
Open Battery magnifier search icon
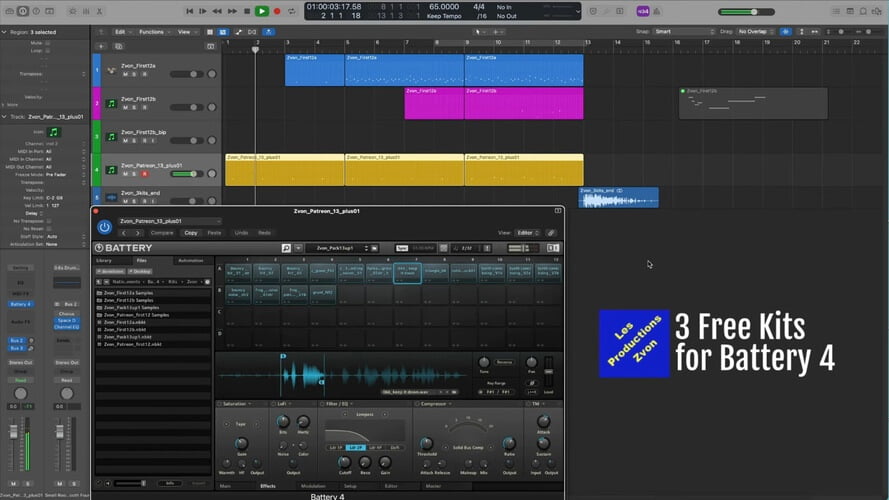[x=286, y=248]
